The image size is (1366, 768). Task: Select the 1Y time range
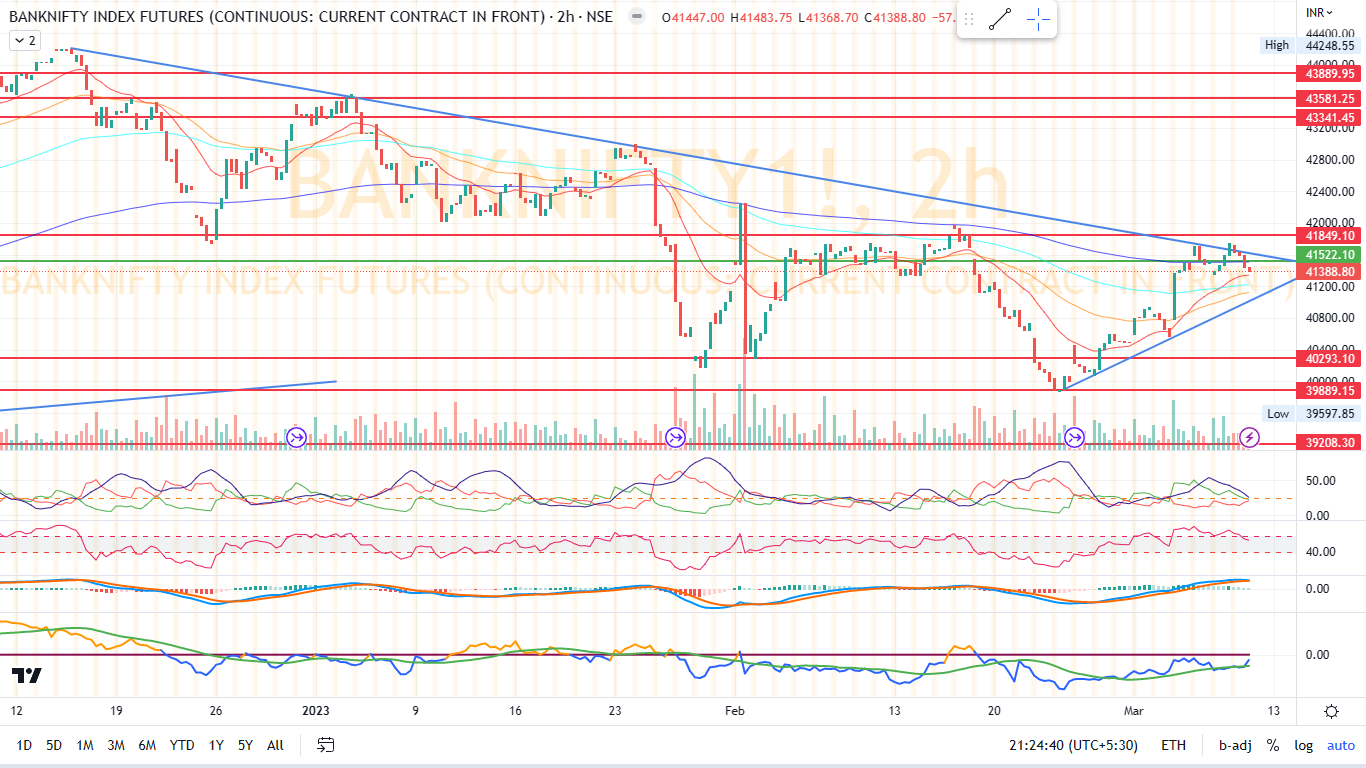216,745
